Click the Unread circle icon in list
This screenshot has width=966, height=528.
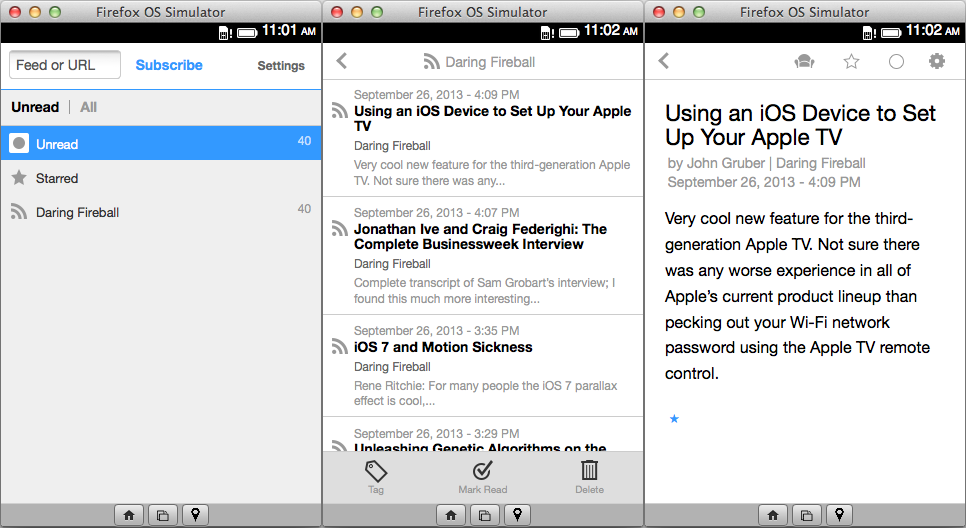click(19, 144)
